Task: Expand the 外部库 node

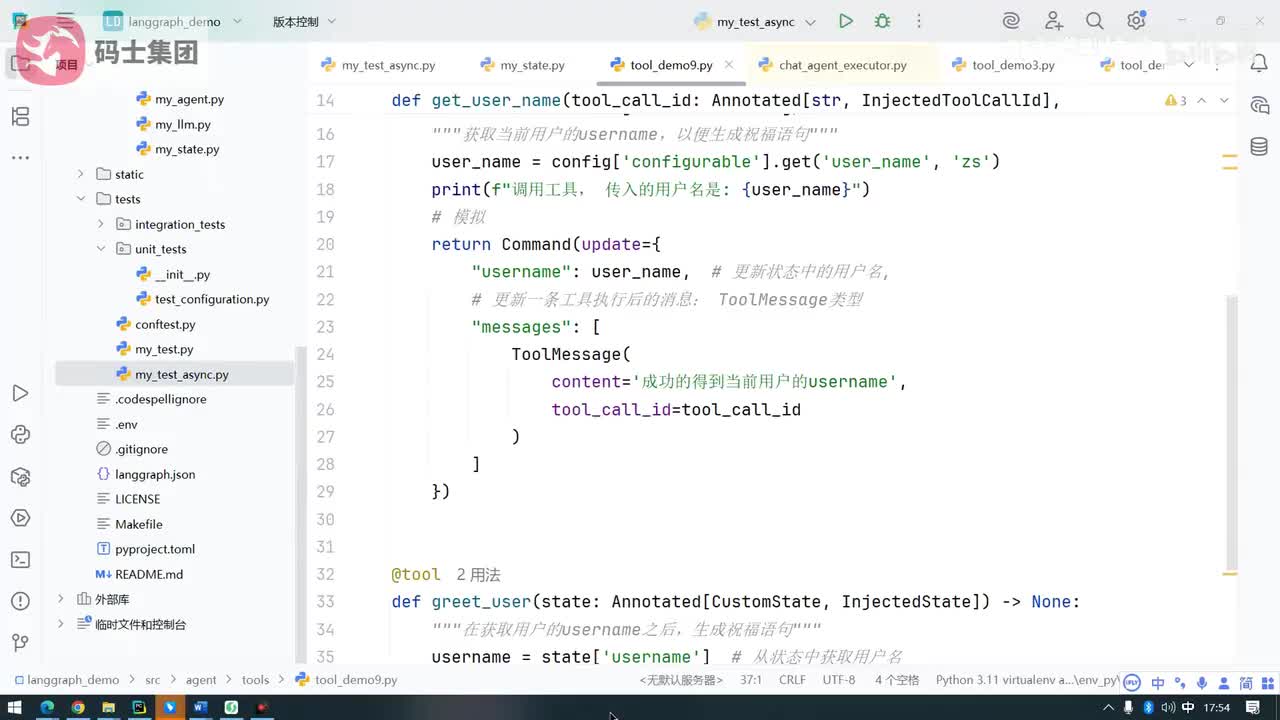Action: 60,599
